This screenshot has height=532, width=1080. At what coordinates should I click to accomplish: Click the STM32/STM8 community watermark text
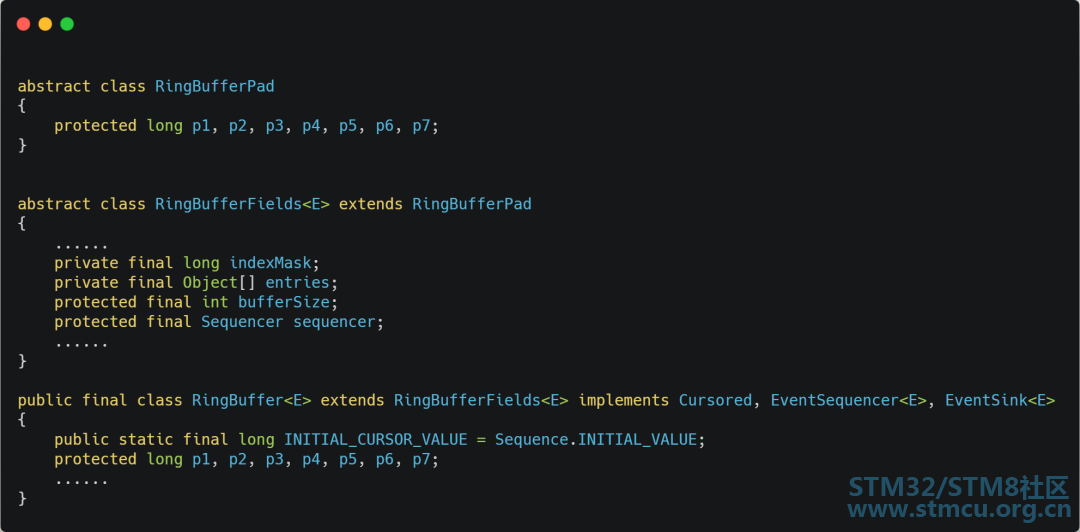tap(957, 487)
